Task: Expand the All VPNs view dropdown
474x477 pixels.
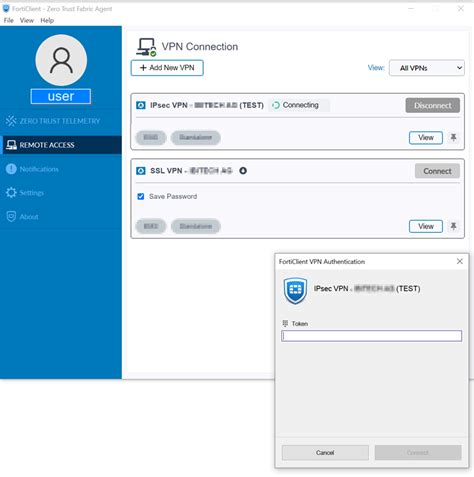Action: click(427, 68)
